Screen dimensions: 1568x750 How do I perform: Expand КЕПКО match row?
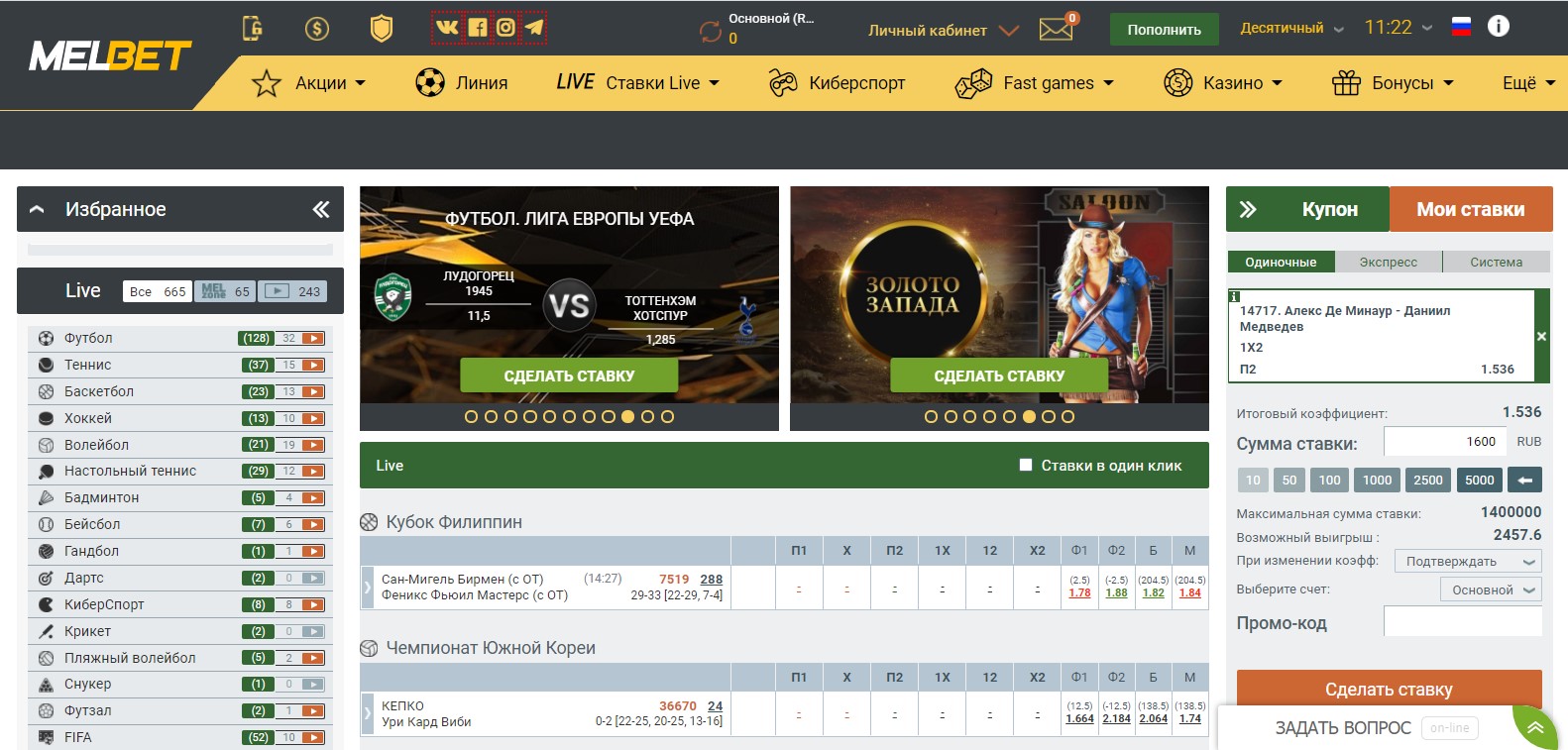(367, 713)
